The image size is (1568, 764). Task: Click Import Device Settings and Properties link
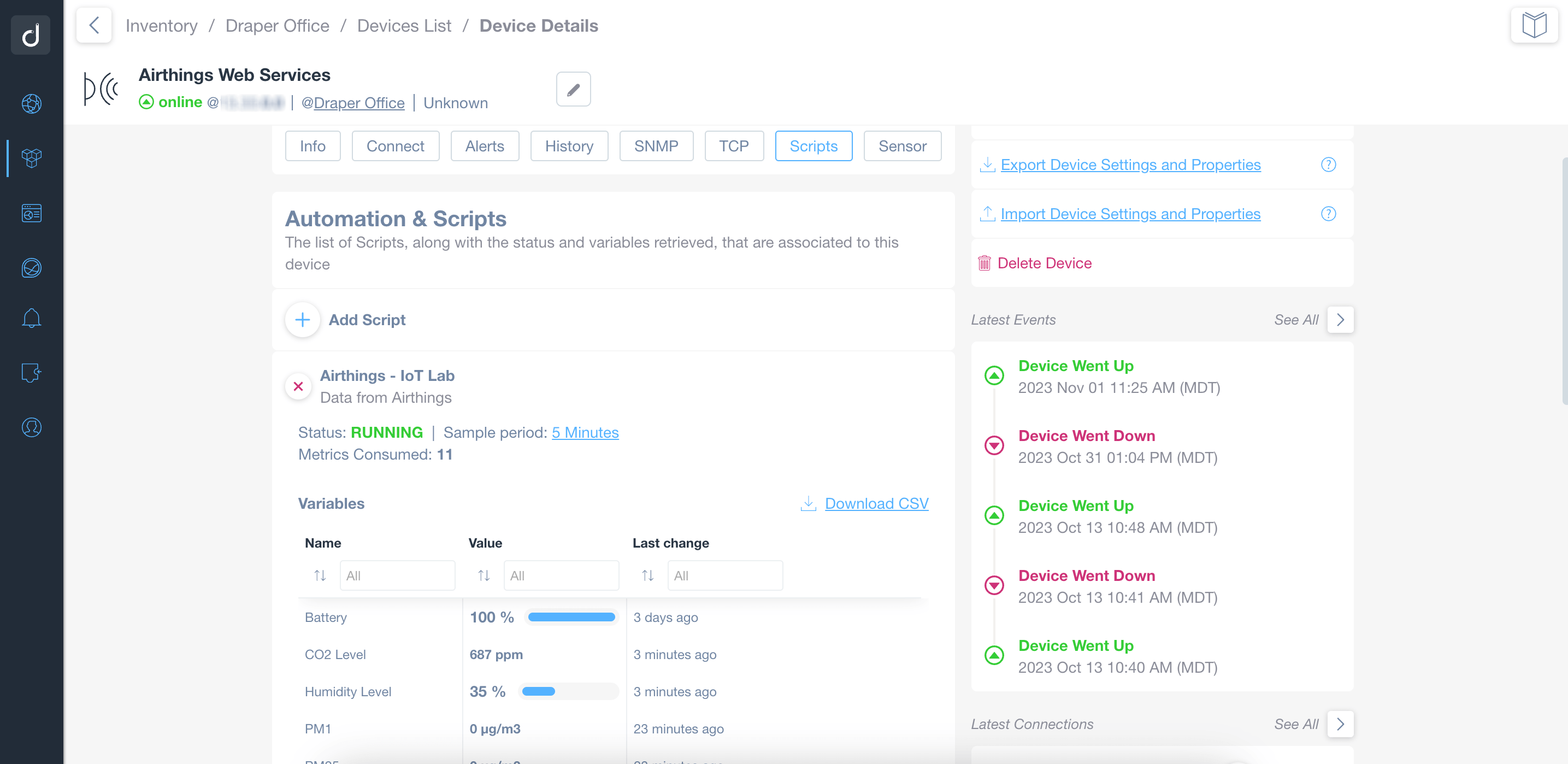coord(1130,214)
